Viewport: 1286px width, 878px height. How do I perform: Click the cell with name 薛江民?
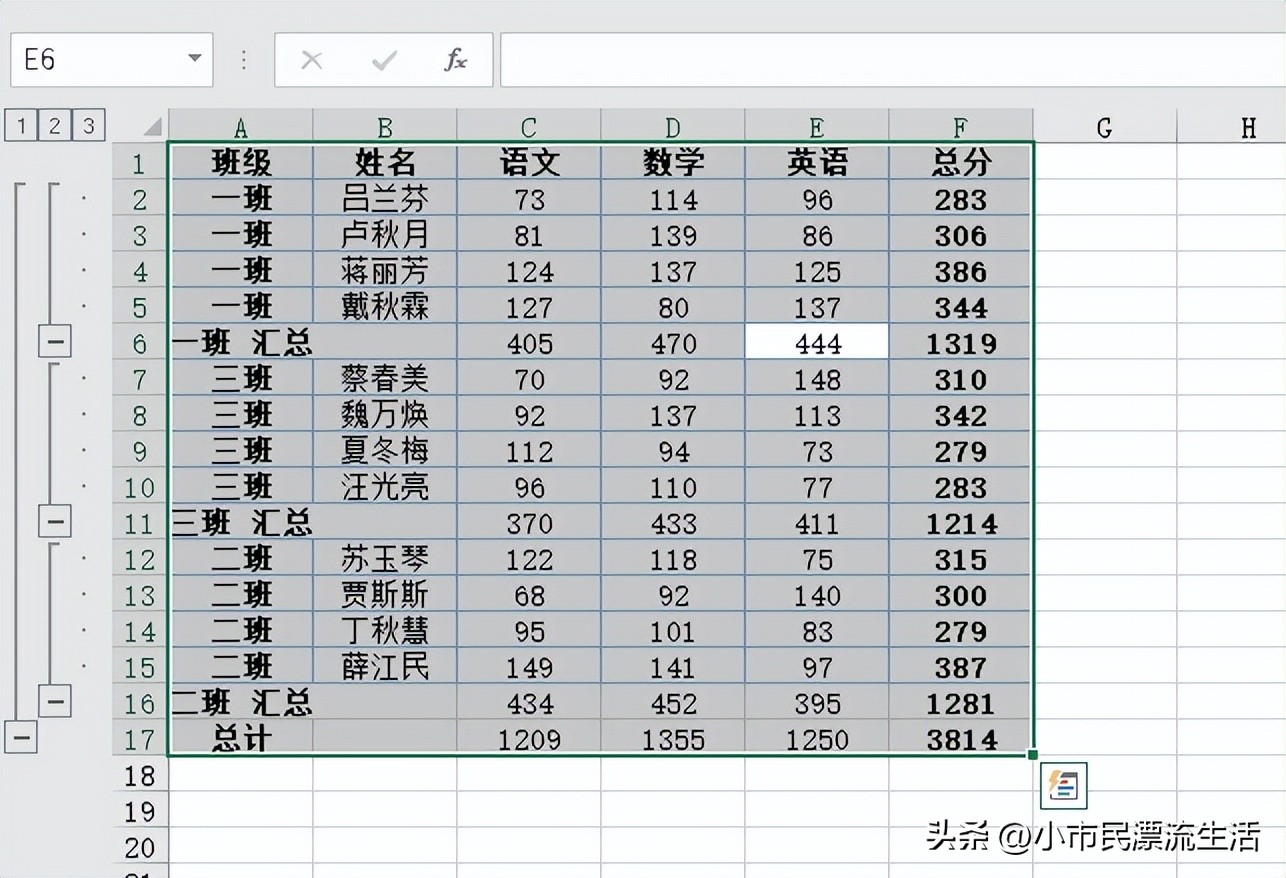pos(385,667)
